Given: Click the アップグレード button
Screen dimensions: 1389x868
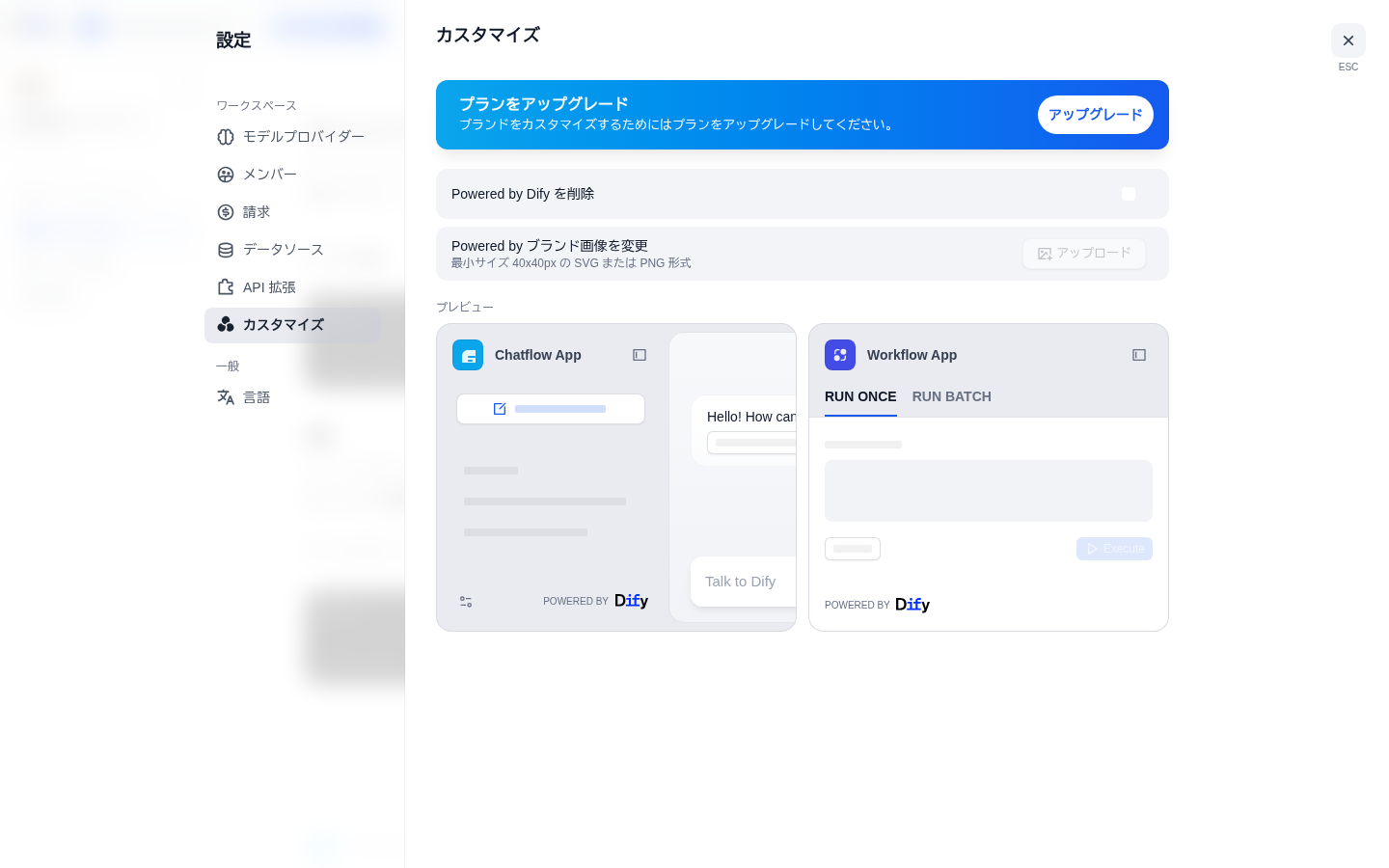Looking at the screenshot, I should click(1096, 115).
